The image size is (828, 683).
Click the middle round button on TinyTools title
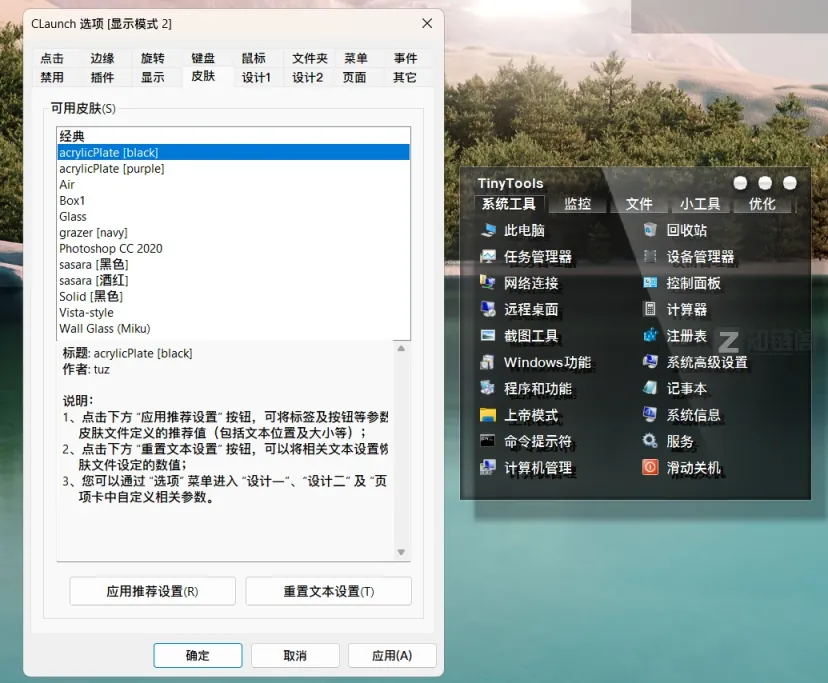[765, 183]
